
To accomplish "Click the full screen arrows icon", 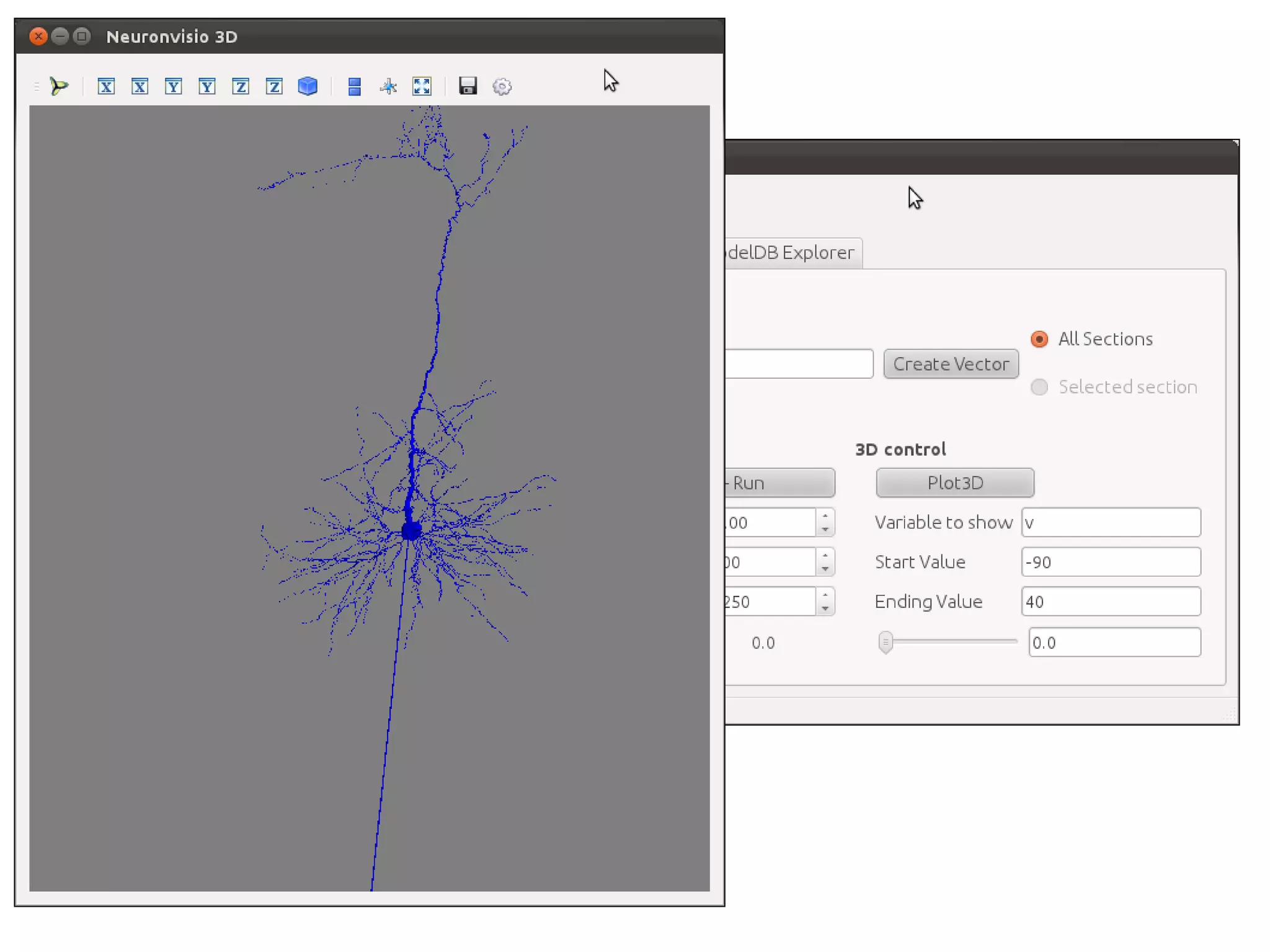I will pyautogui.click(x=422, y=86).
